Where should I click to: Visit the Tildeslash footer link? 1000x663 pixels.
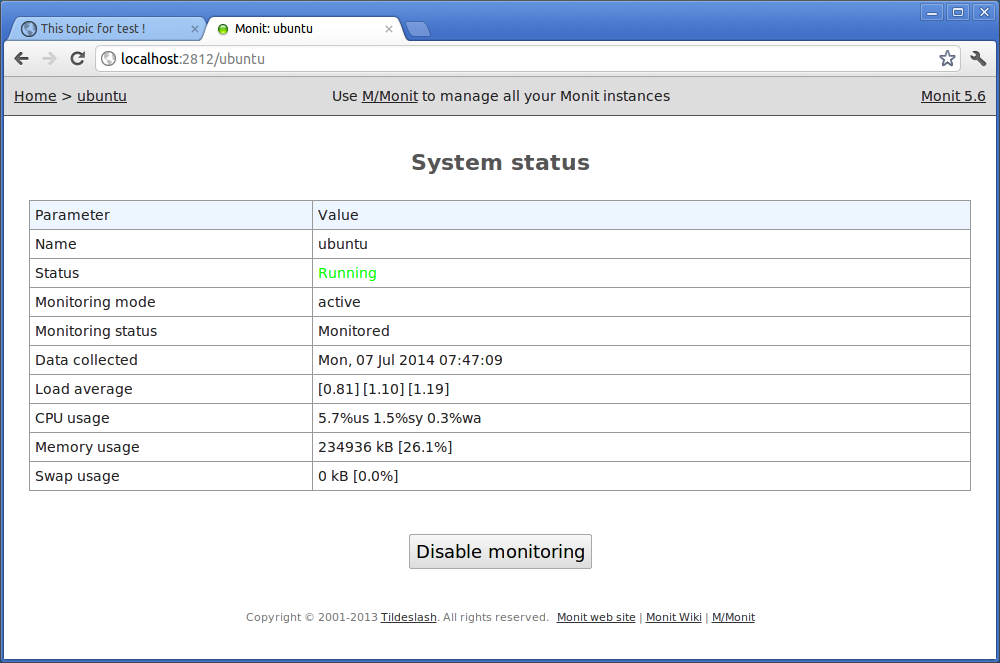point(409,617)
